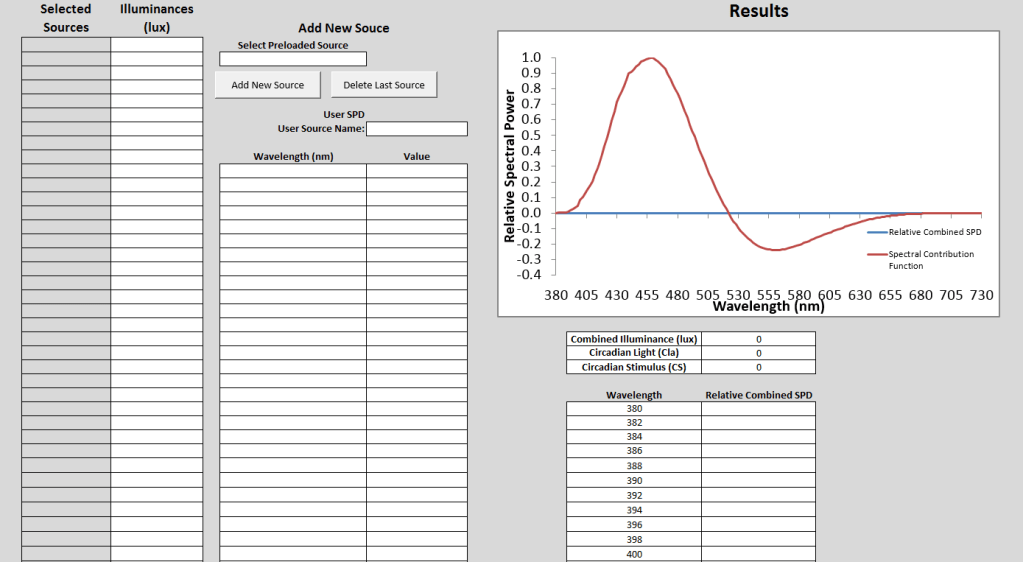The height and width of the screenshot is (562, 1023).
Task: Click the Results heading above the chart
Action: pyautogui.click(x=758, y=11)
